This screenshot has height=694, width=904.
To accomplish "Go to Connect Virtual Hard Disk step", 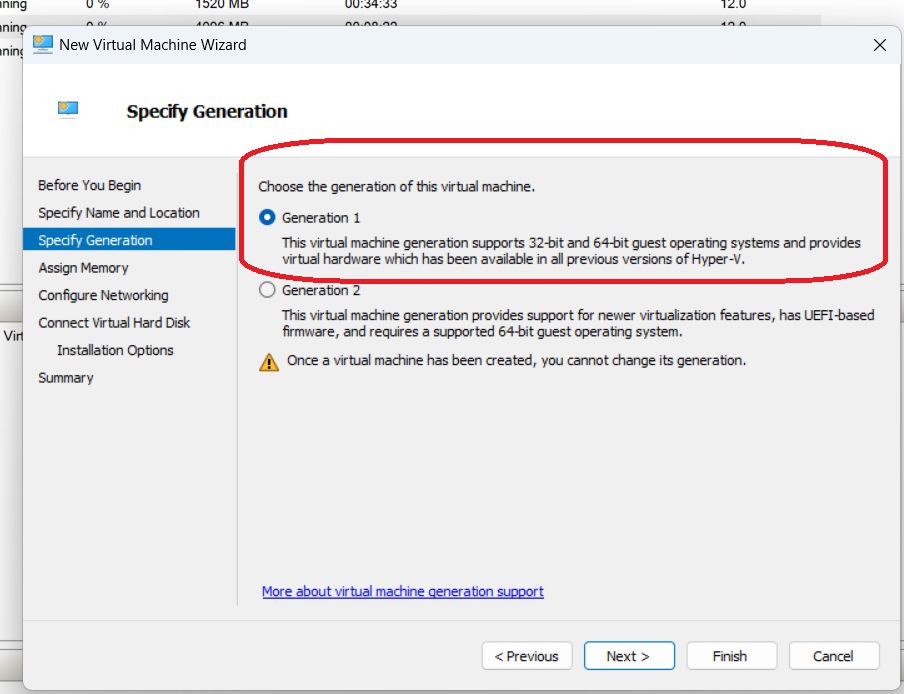I will [114, 323].
